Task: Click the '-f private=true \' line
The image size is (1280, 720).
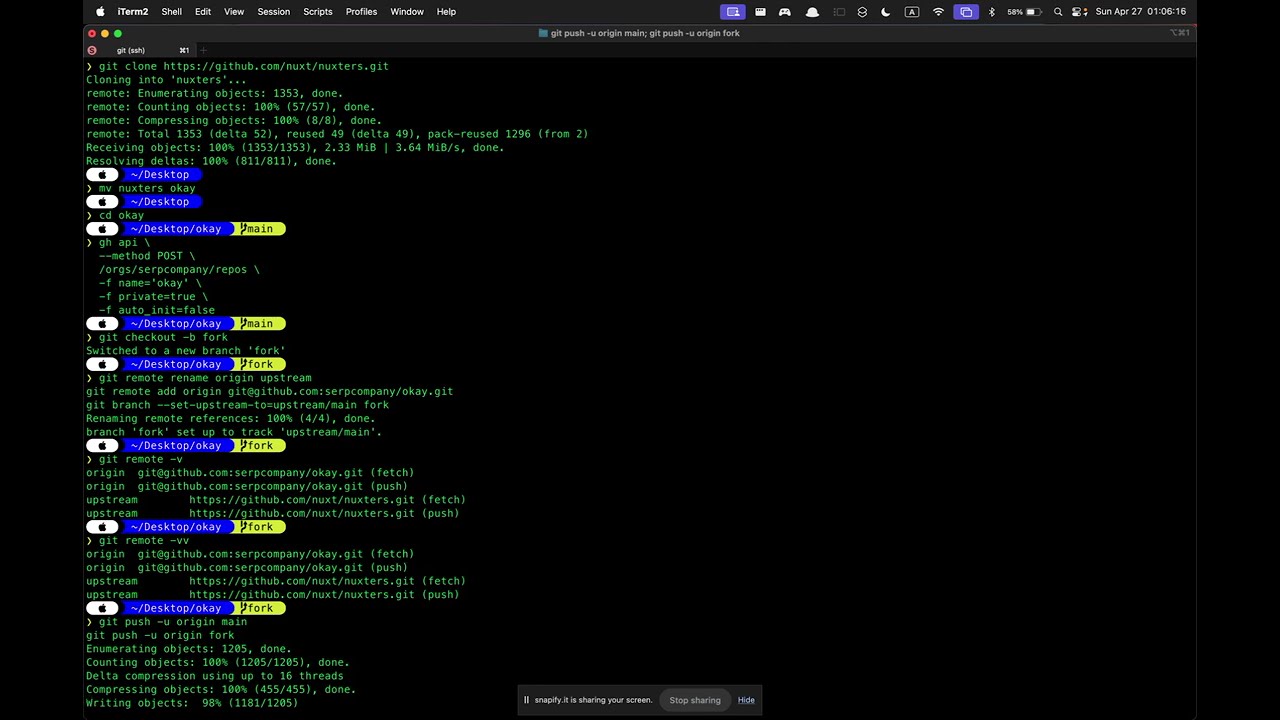Action: pos(153,296)
